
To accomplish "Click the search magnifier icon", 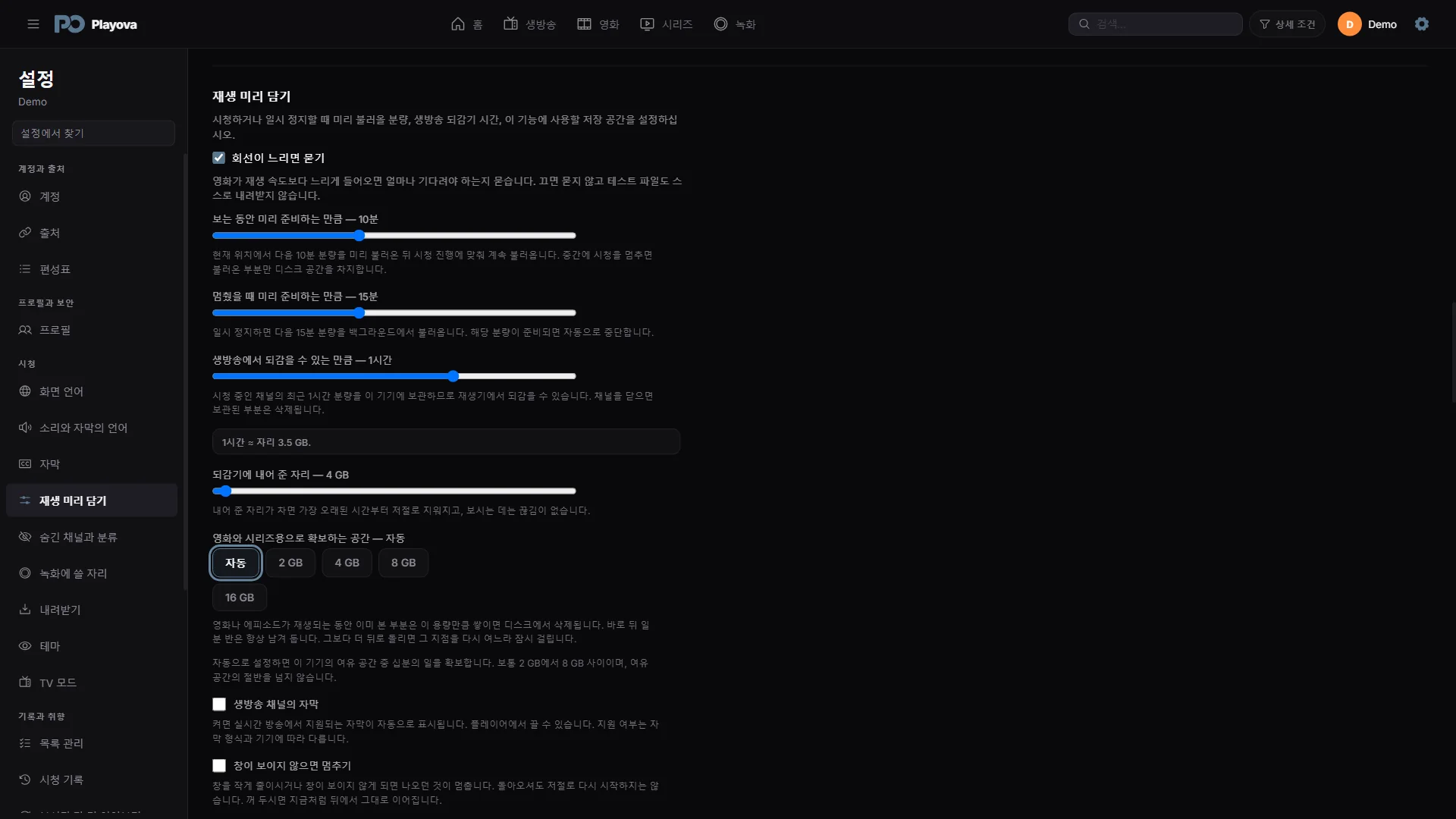I will [x=1084, y=24].
